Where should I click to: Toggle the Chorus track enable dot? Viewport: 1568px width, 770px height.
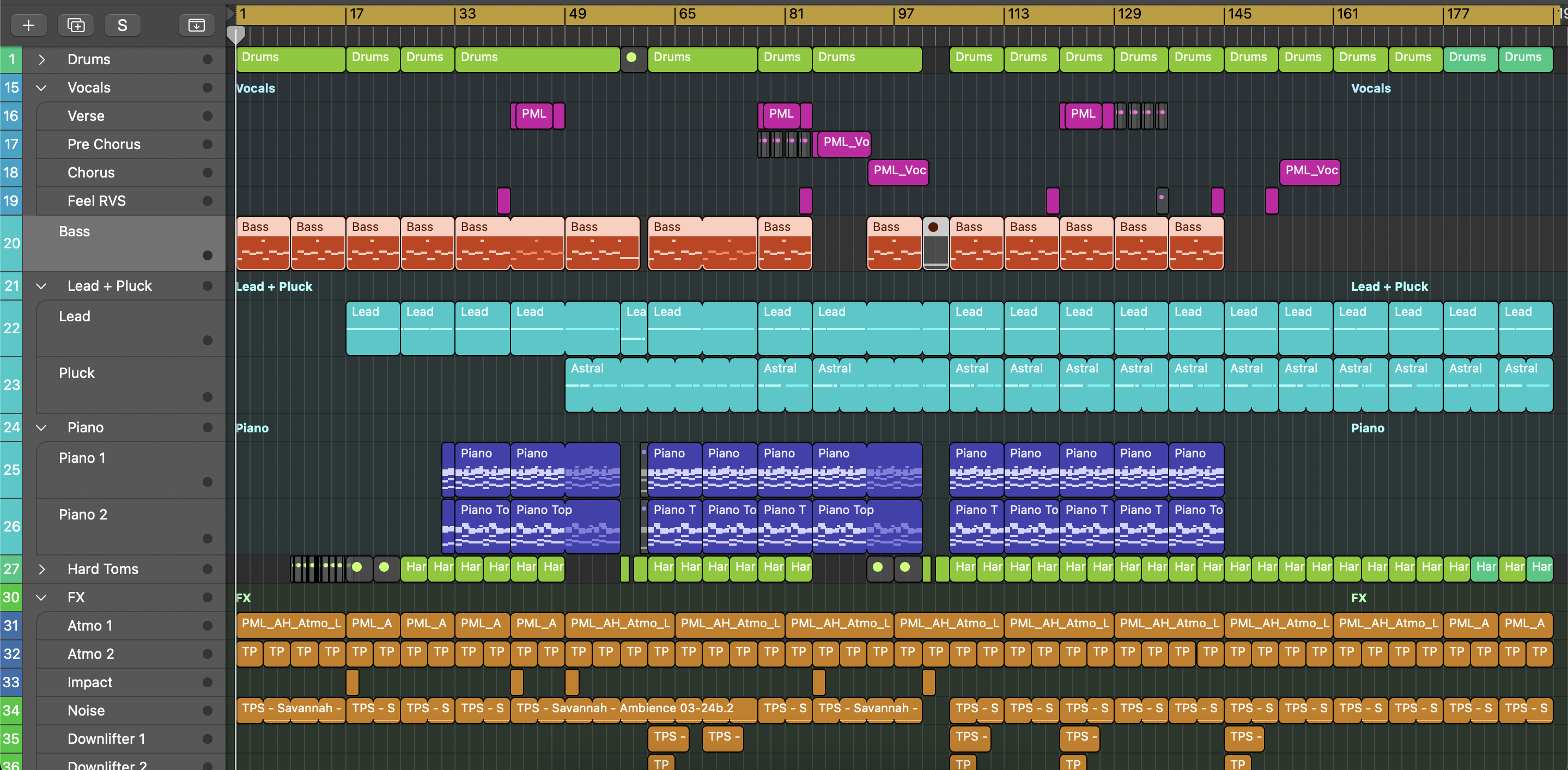(208, 173)
